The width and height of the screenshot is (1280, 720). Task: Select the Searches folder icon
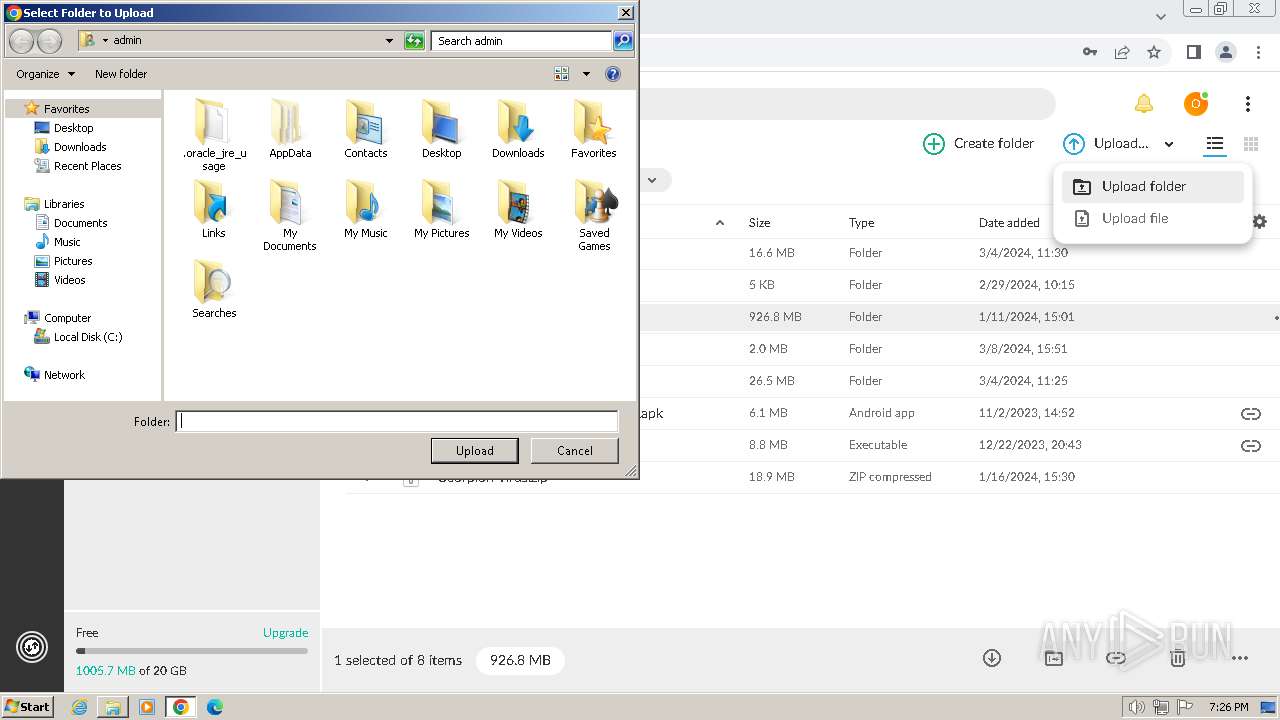tap(214, 289)
